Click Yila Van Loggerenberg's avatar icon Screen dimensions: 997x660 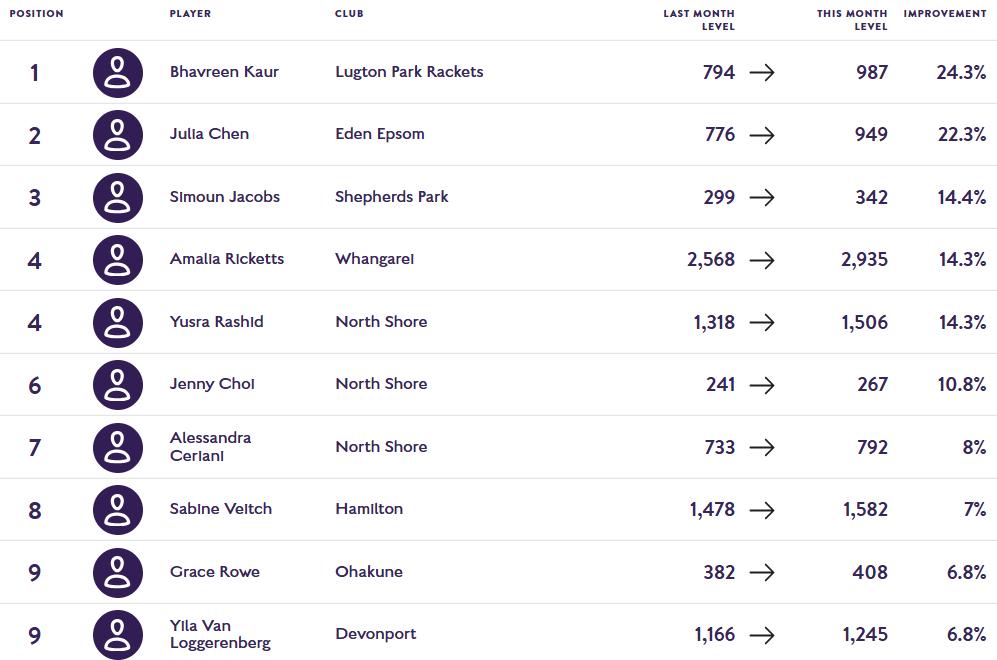[118, 634]
